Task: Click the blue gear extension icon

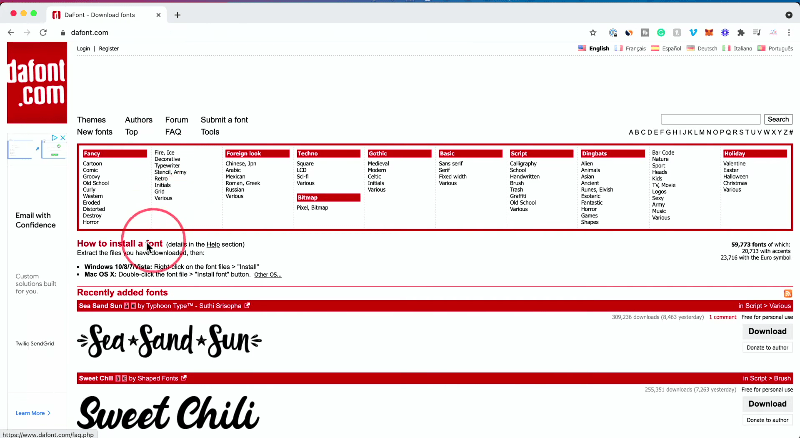Action: 725,33
